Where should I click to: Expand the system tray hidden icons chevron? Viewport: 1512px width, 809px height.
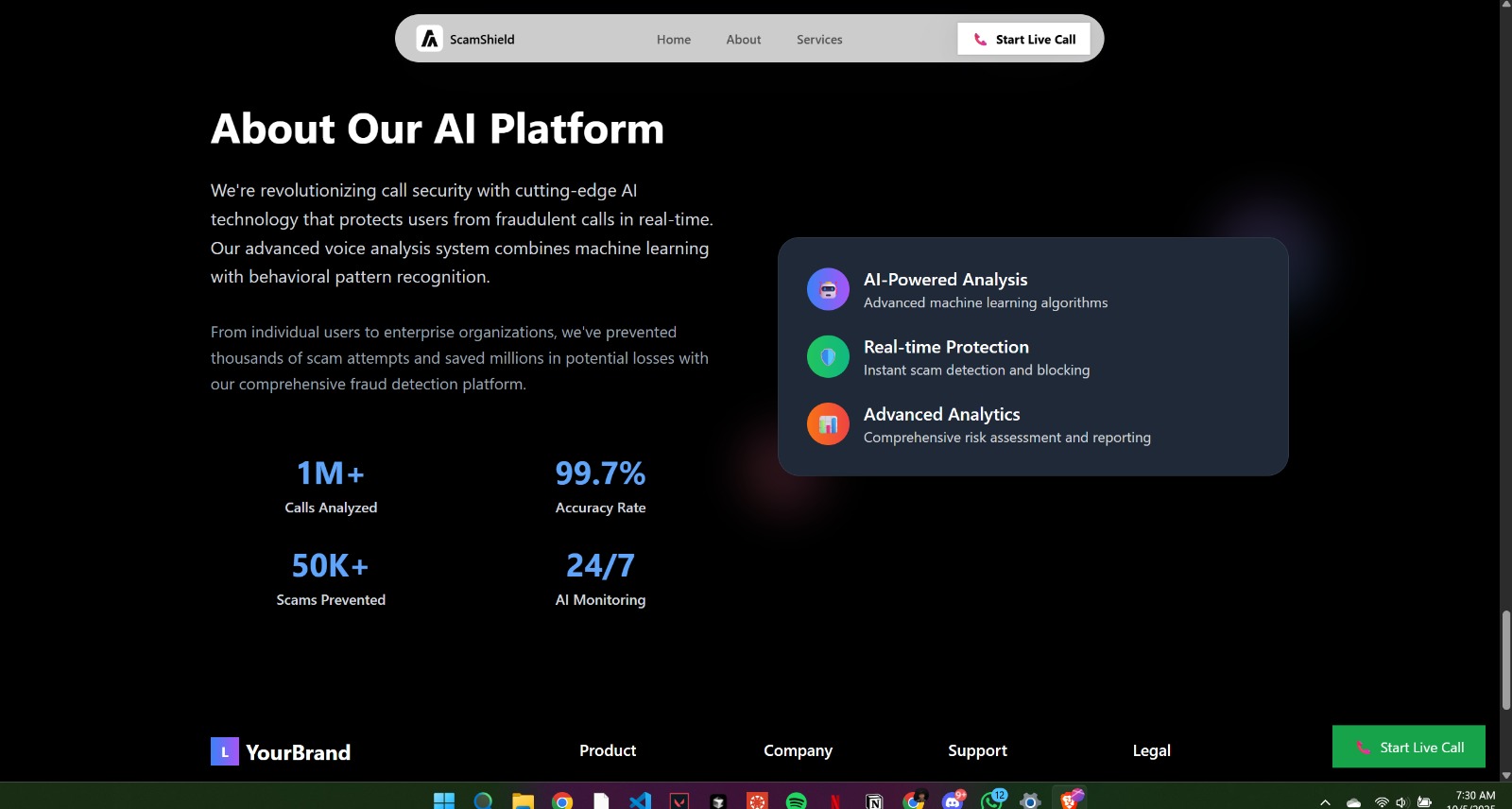pyautogui.click(x=1325, y=802)
